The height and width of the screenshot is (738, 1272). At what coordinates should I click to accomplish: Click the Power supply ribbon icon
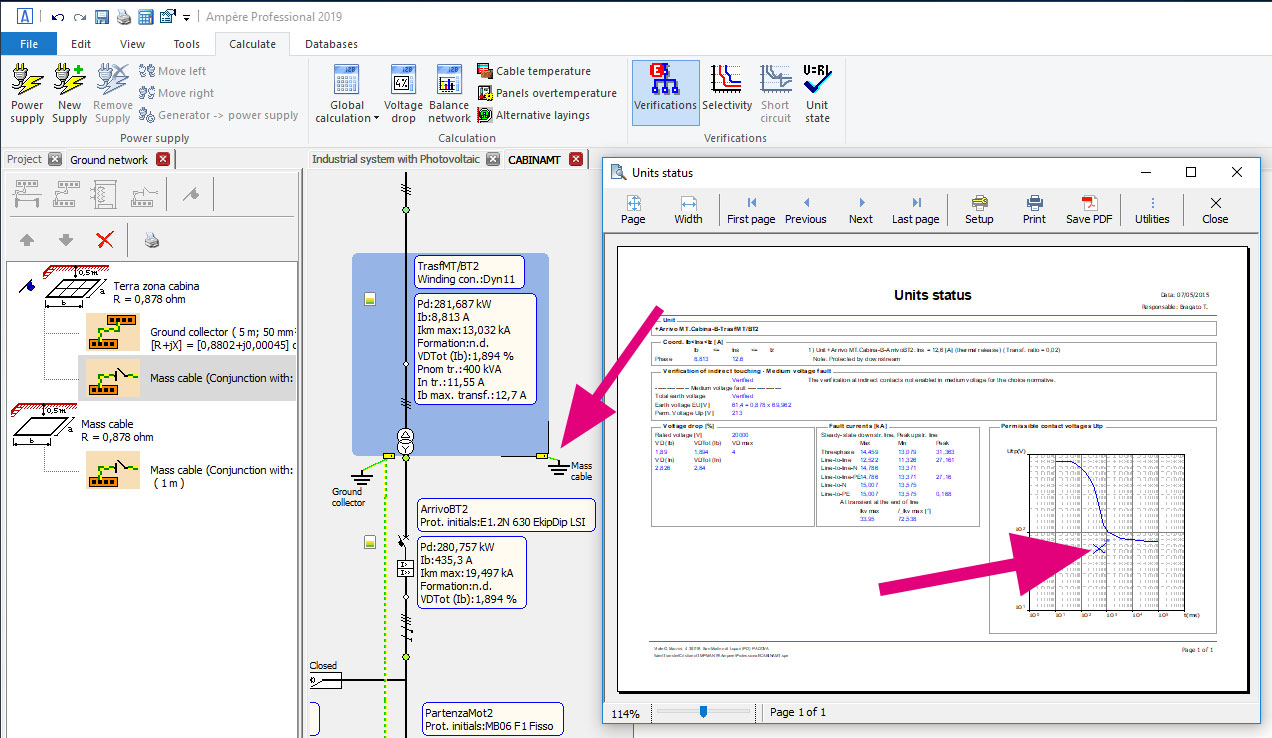tap(27, 92)
